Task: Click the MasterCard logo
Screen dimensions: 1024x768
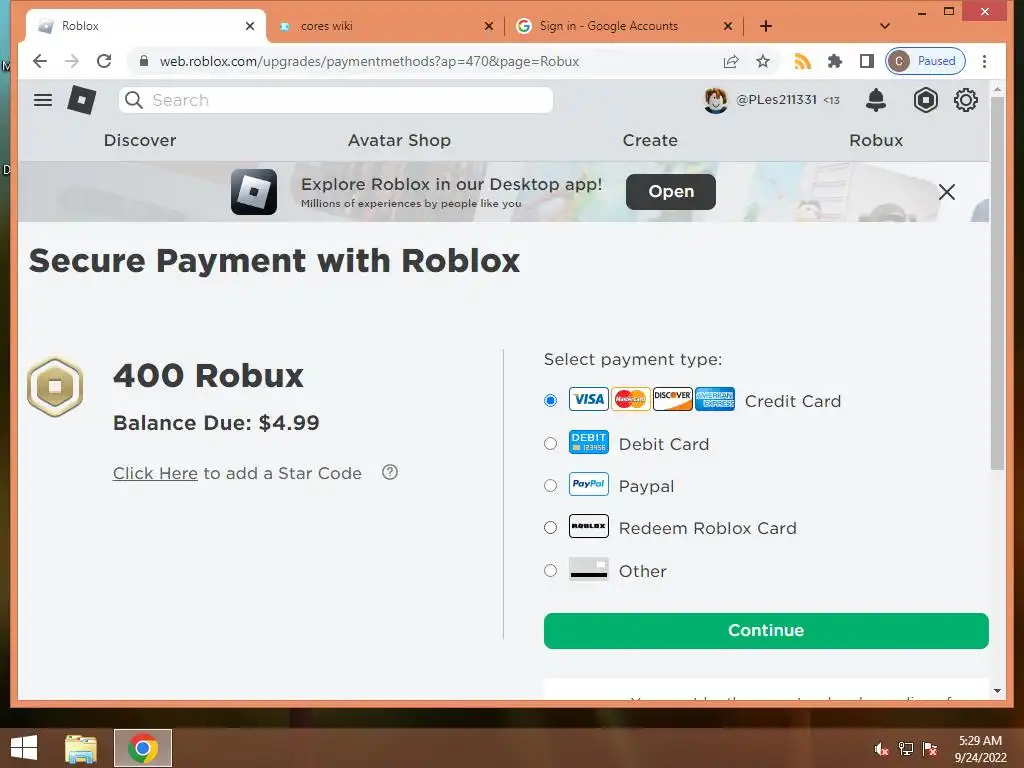Action: (x=630, y=399)
